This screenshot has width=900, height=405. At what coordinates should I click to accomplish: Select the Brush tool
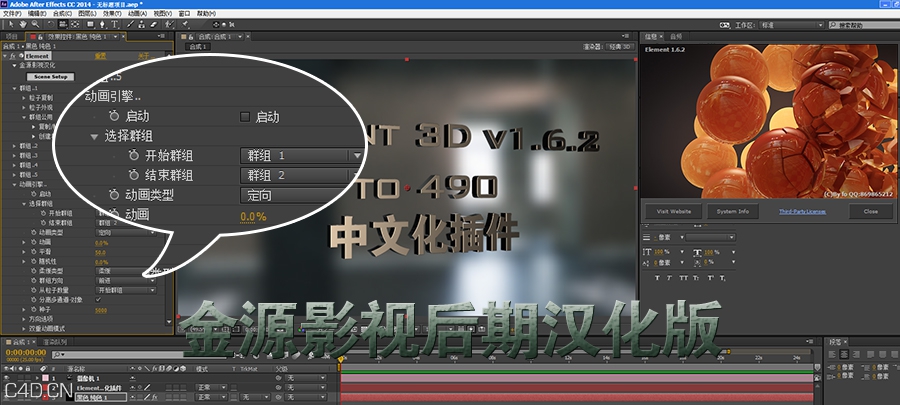click(130, 25)
